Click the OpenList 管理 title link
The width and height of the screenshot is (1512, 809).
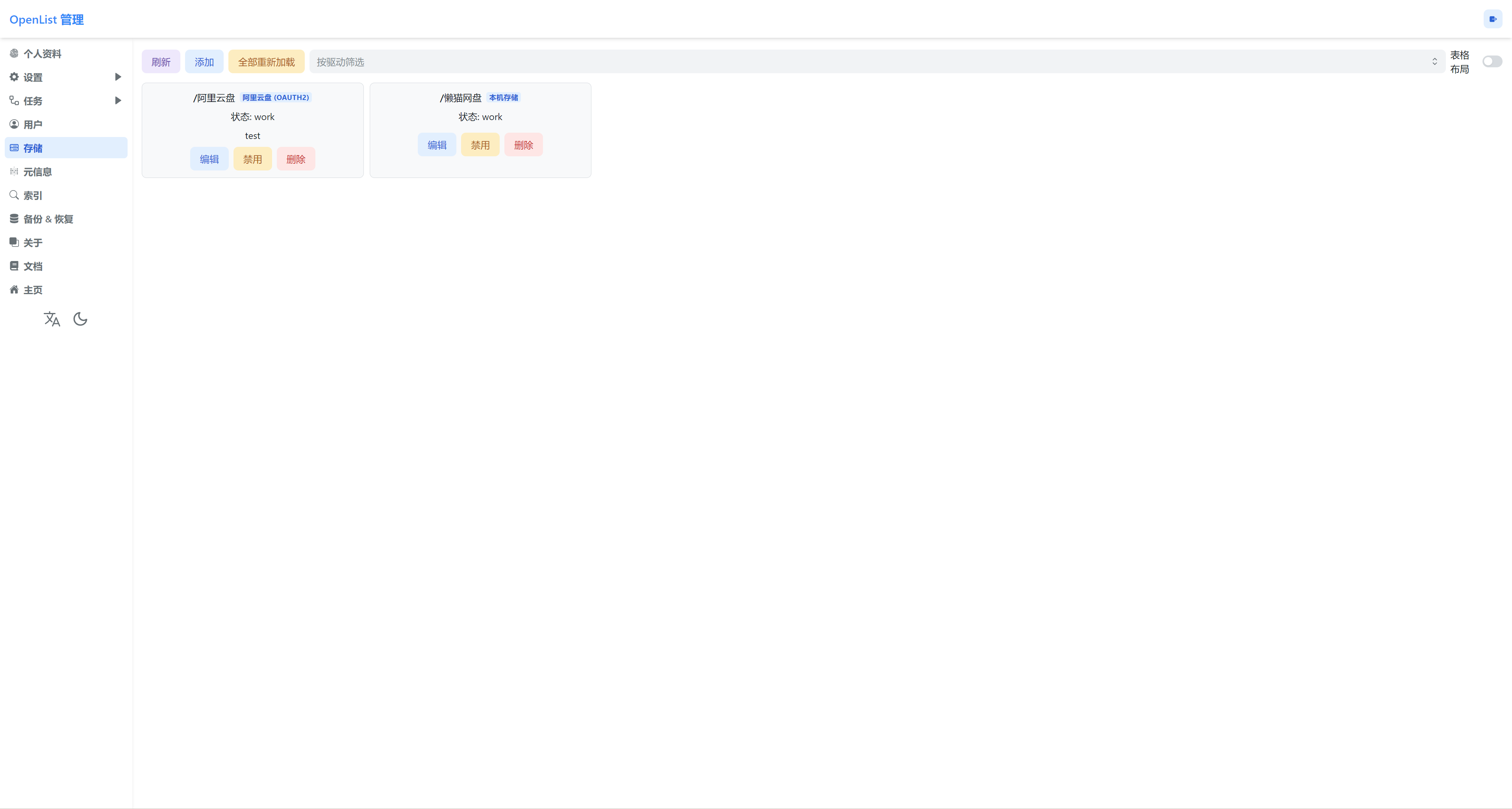(x=46, y=19)
